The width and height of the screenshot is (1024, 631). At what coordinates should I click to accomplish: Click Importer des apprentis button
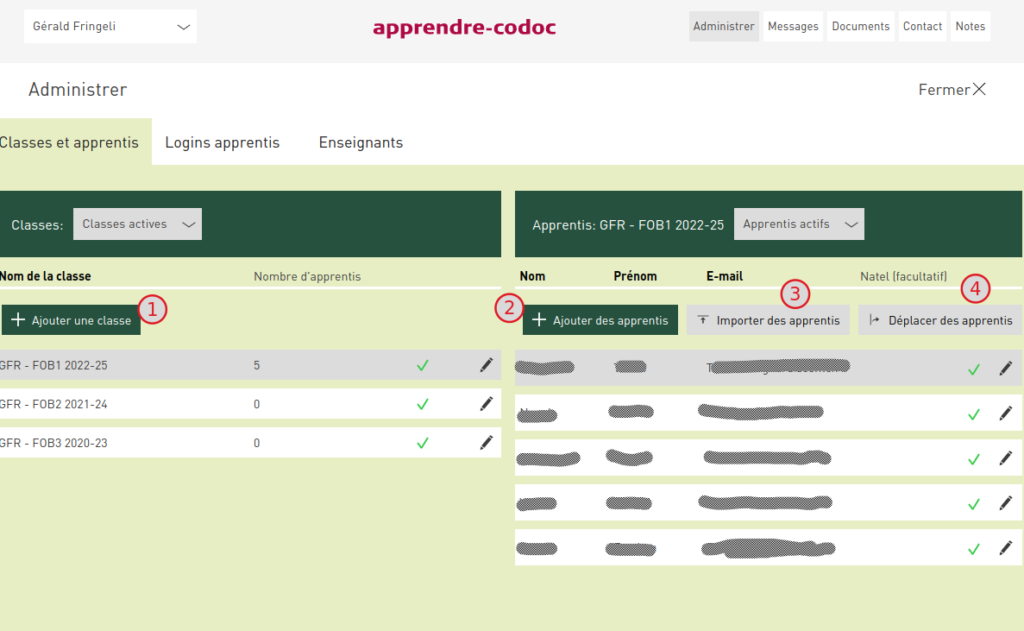tap(768, 320)
